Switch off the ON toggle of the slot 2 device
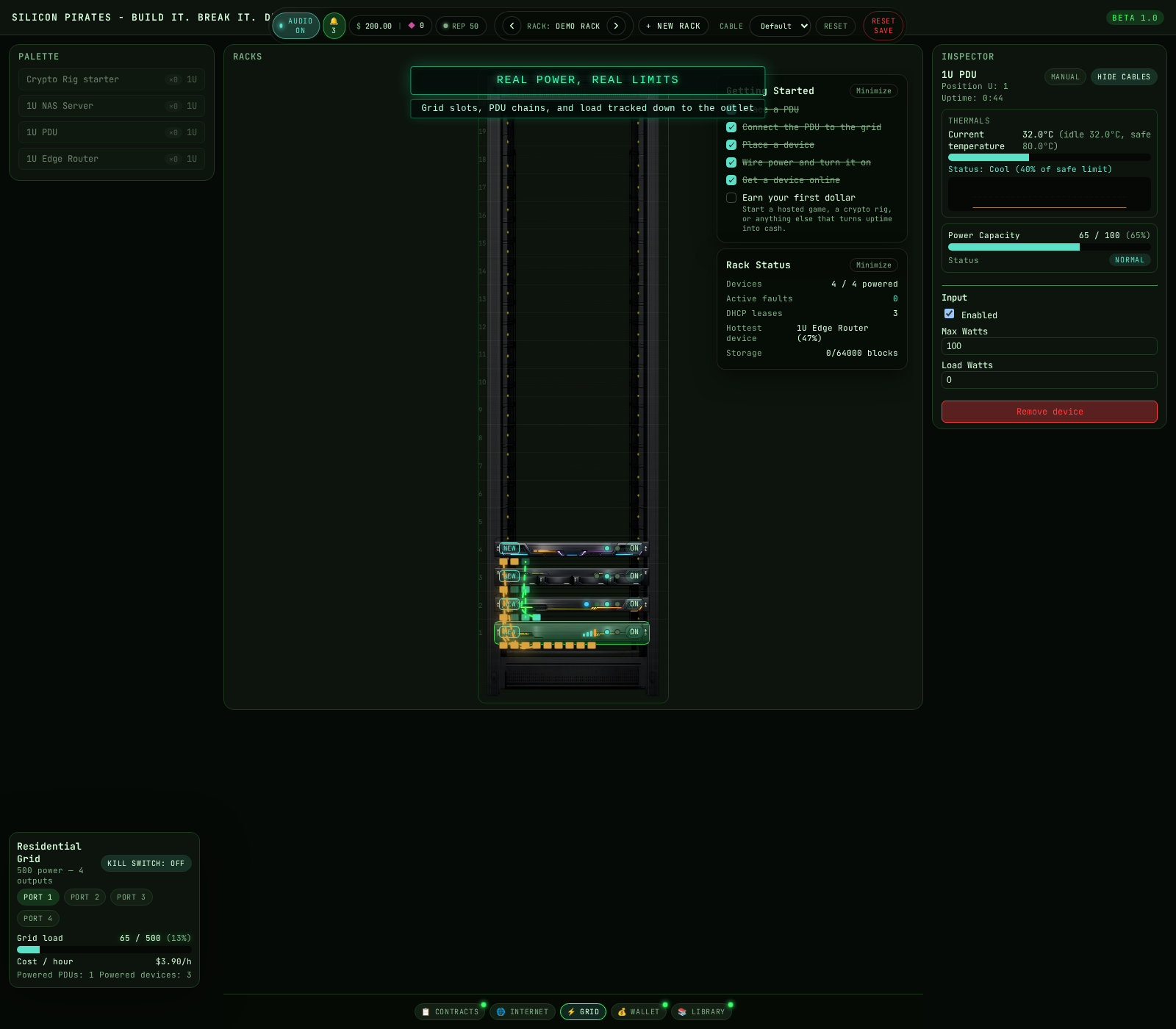 634,604
